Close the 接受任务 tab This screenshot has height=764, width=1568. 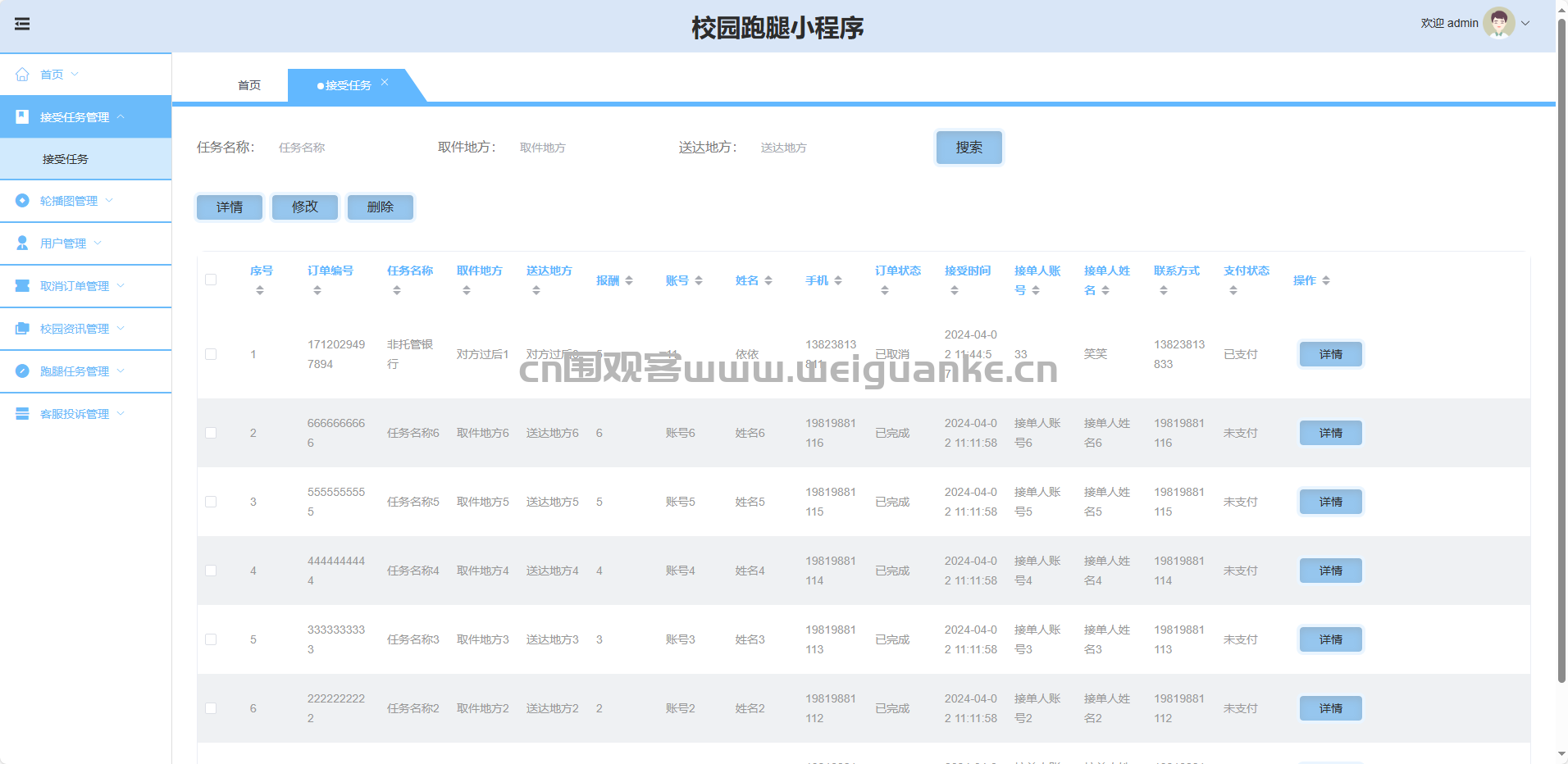pos(385,82)
